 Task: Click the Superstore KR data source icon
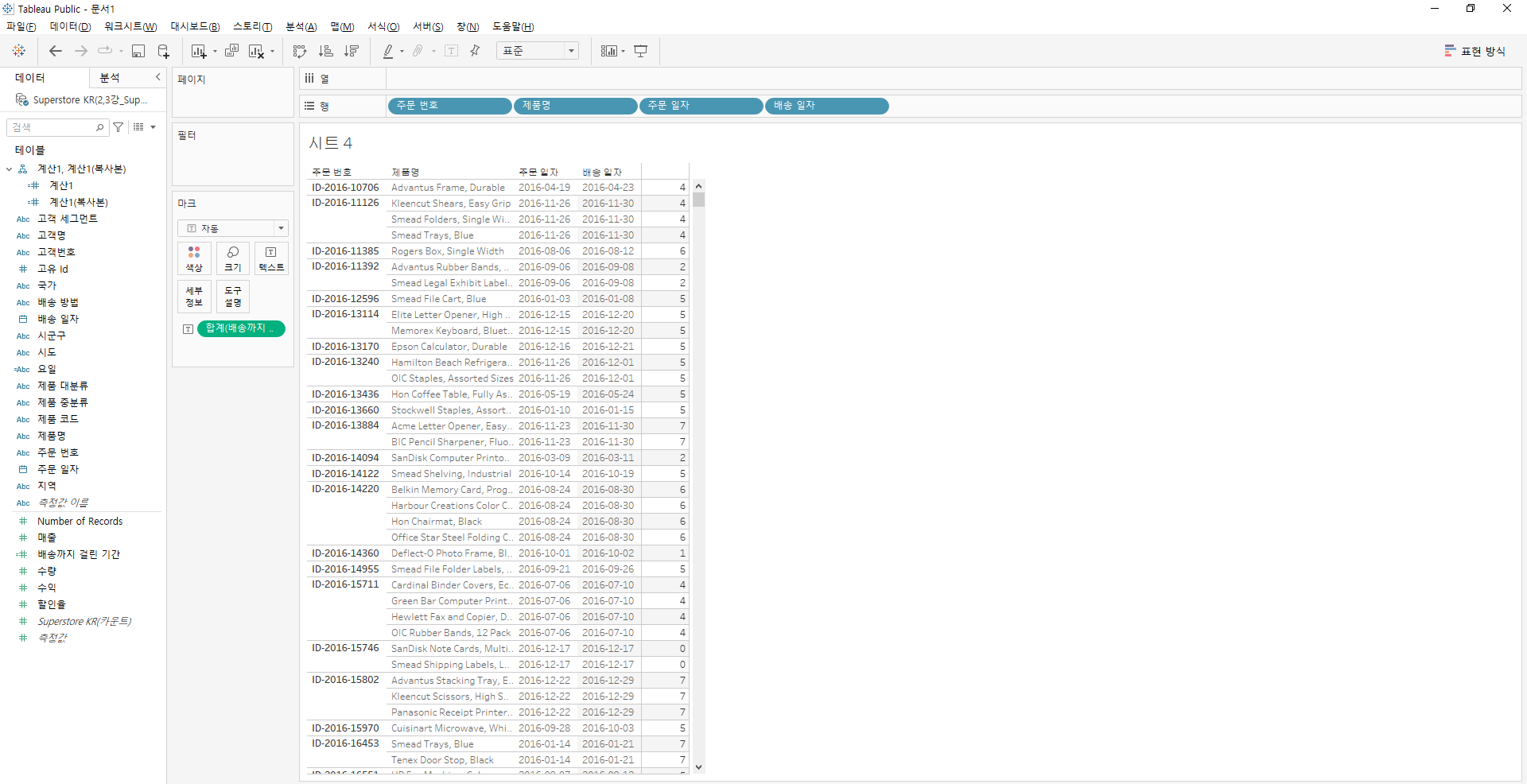pyautogui.click(x=22, y=100)
